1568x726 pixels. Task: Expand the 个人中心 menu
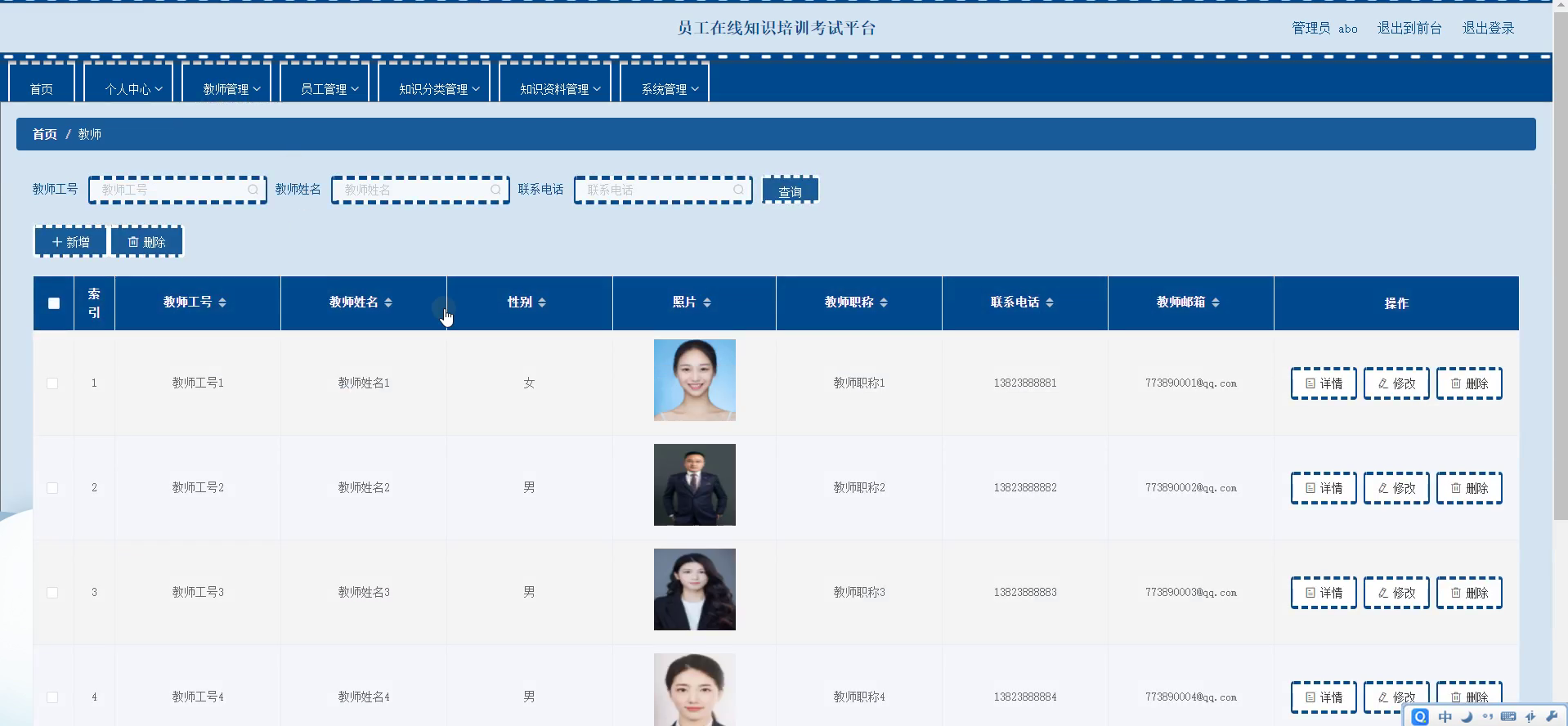[128, 83]
